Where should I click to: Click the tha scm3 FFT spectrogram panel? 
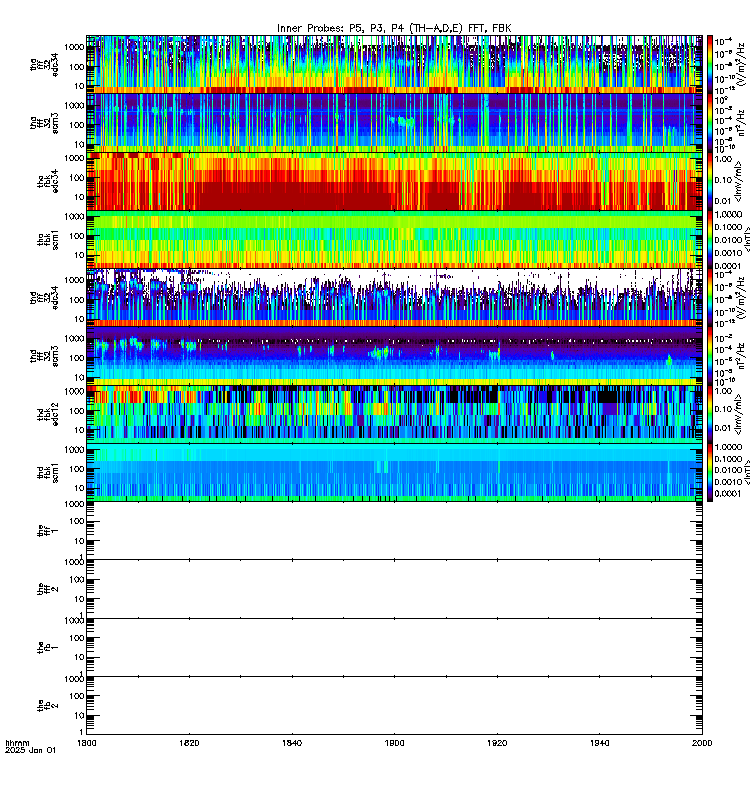pos(394,123)
